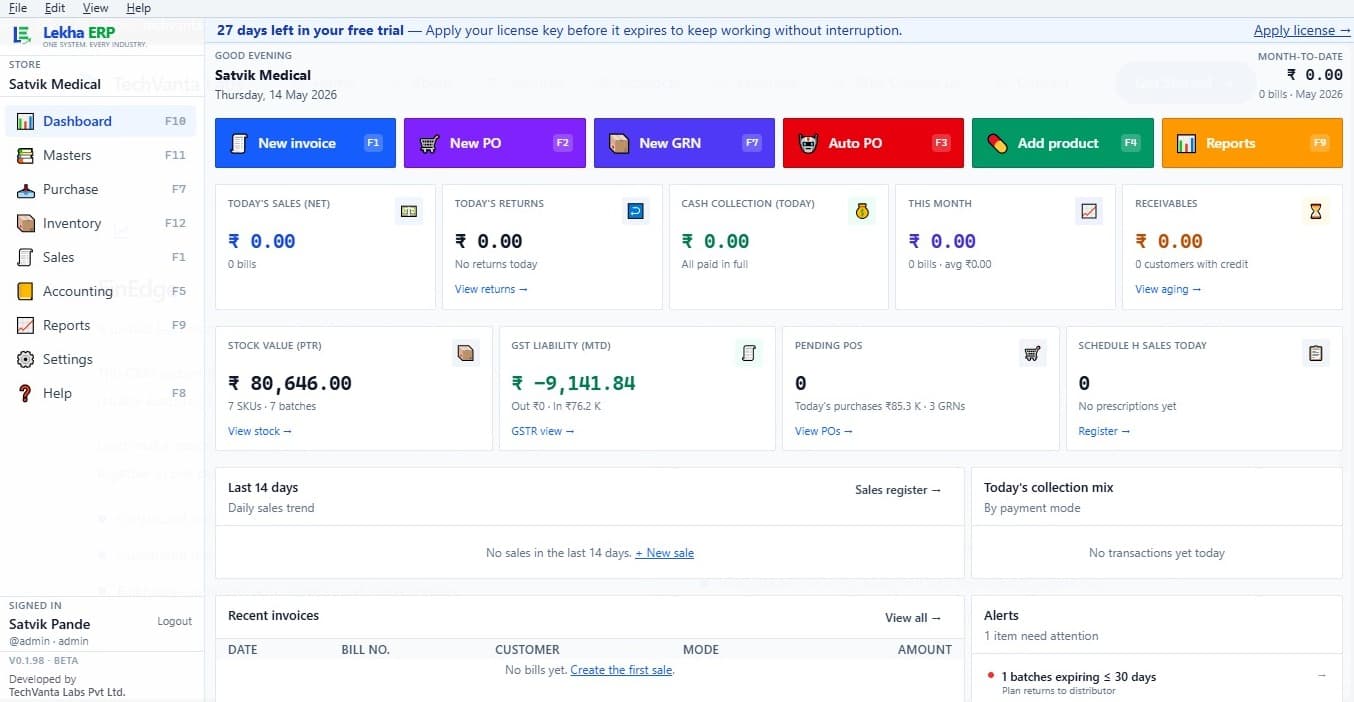The height and width of the screenshot is (702, 1354).
Task: Click the Dashboard sidebar icon
Action: point(25,121)
